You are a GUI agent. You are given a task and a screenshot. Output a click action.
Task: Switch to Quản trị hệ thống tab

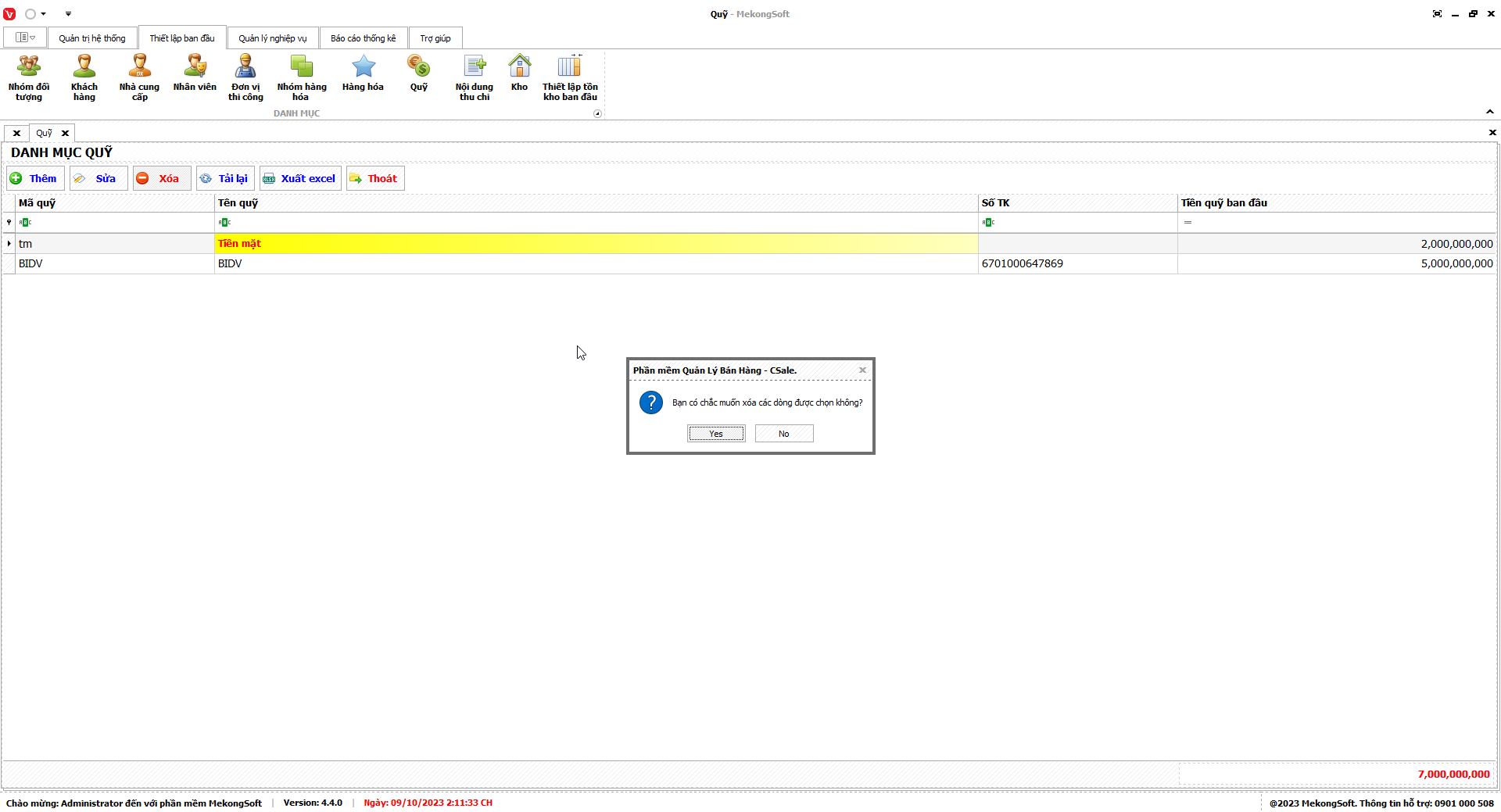(92, 38)
